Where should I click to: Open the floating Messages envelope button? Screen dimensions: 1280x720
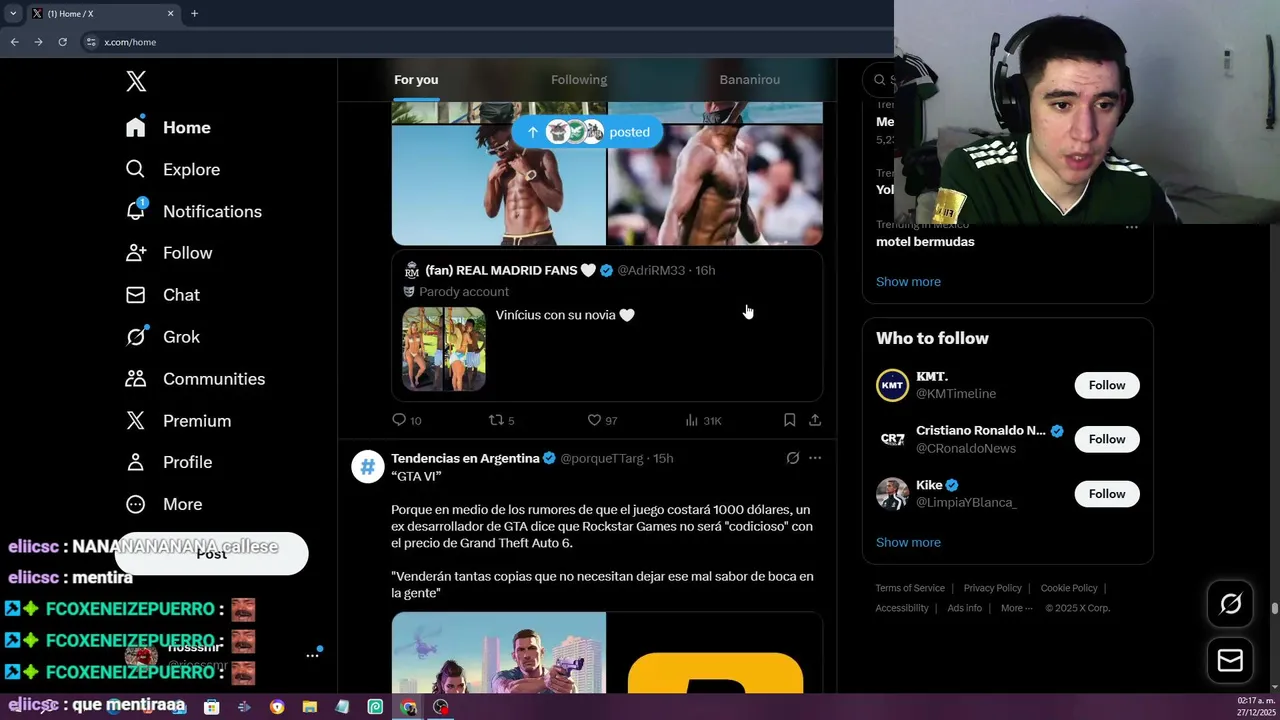click(1230, 661)
